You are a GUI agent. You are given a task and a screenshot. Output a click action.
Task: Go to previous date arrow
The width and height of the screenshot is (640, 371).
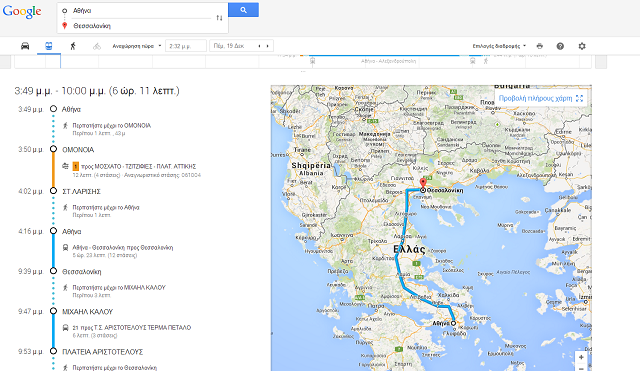click(x=259, y=46)
